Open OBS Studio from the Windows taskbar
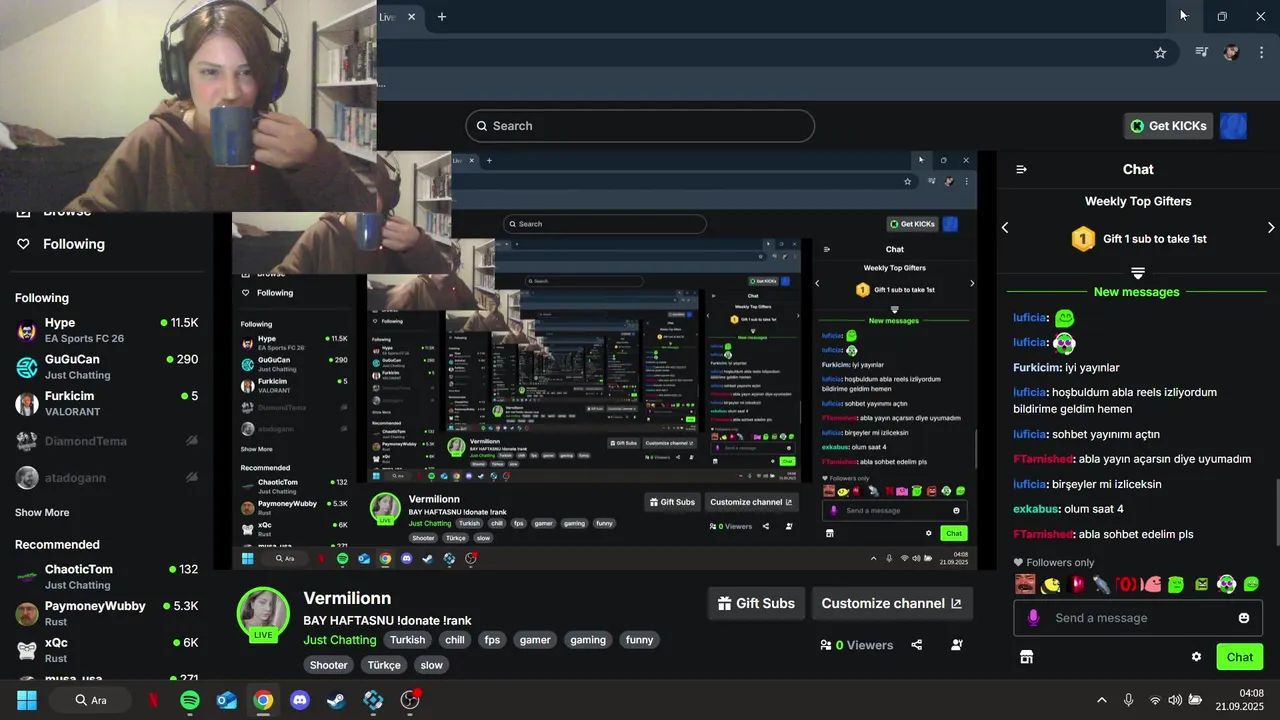Viewport: 1280px width, 720px height. (410, 700)
